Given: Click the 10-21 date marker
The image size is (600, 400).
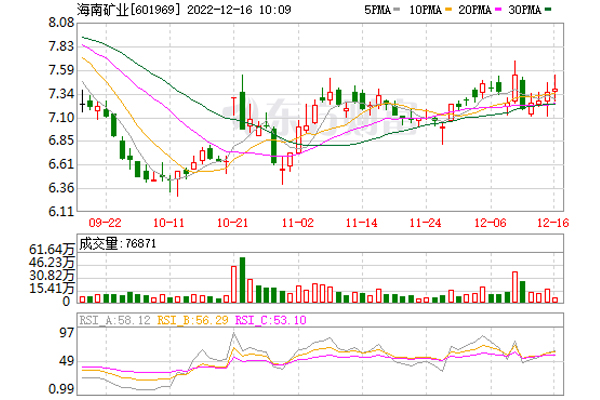Looking at the screenshot, I should click(233, 223).
